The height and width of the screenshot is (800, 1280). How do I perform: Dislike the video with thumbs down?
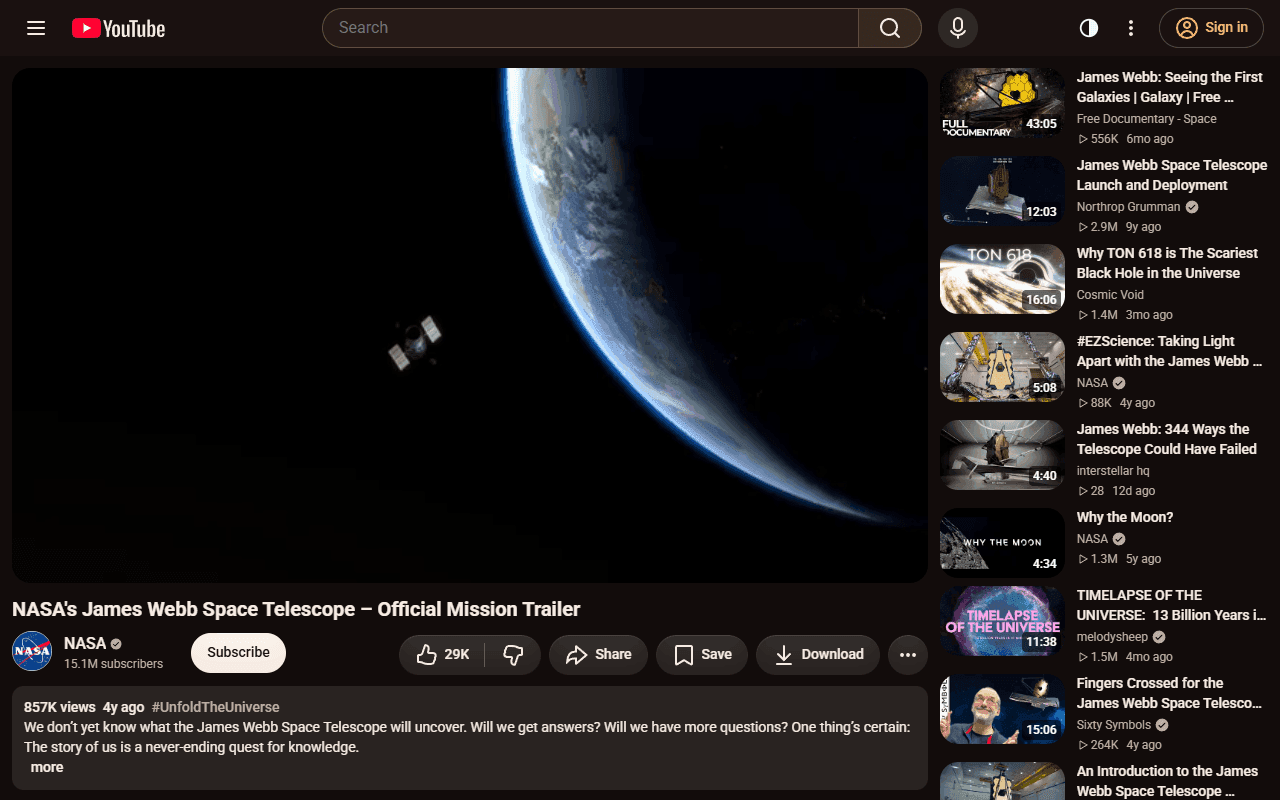(513, 655)
